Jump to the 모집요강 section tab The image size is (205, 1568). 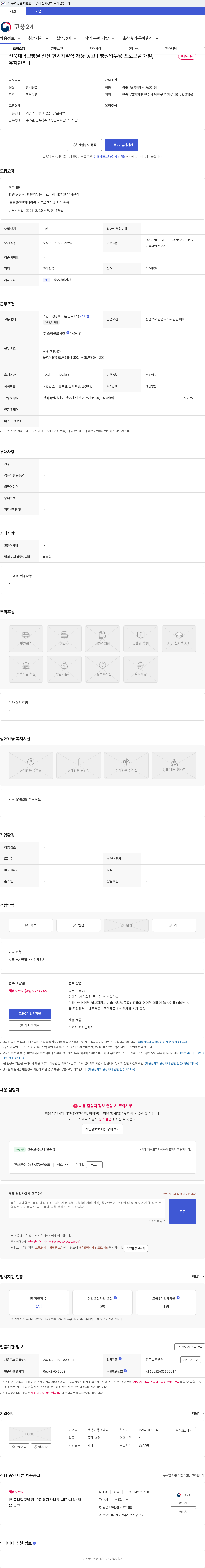pyautogui.click(x=19, y=49)
